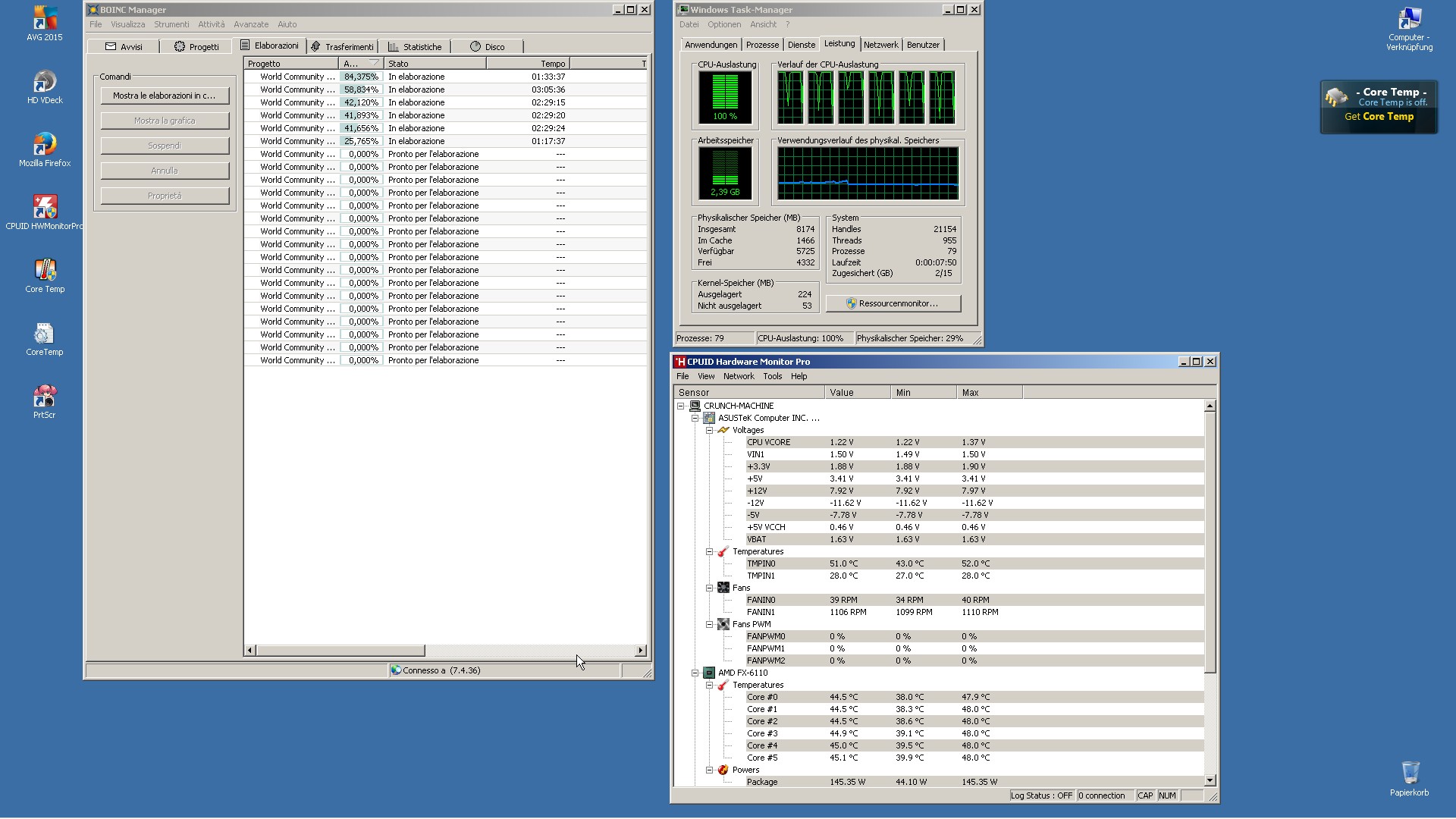Click the HWMonitor Pro title bar icon
Viewport: 1456px width, 819px height.
(680, 362)
